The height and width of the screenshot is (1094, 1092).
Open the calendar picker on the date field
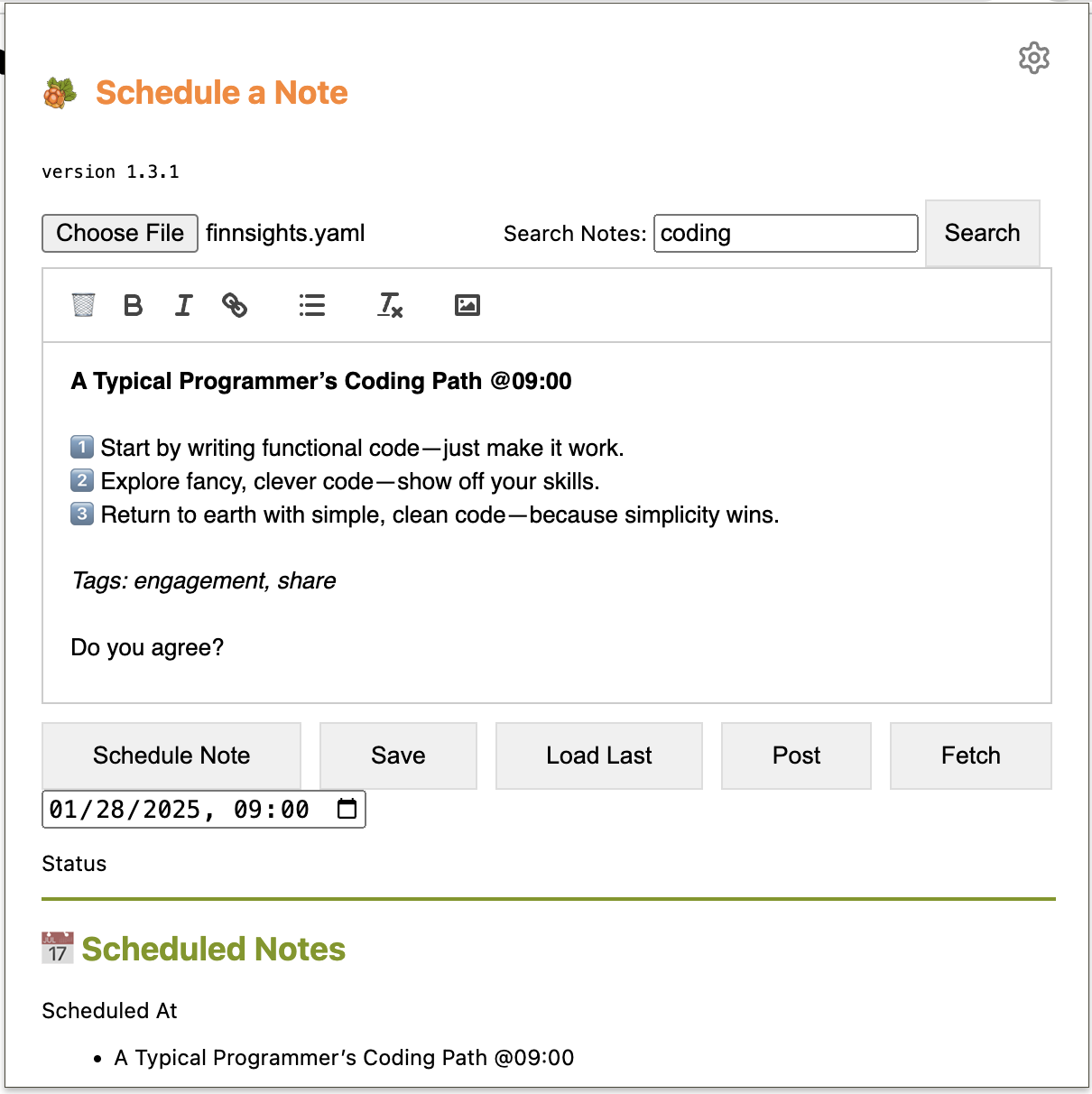pyautogui.click(x=346, y=809)
